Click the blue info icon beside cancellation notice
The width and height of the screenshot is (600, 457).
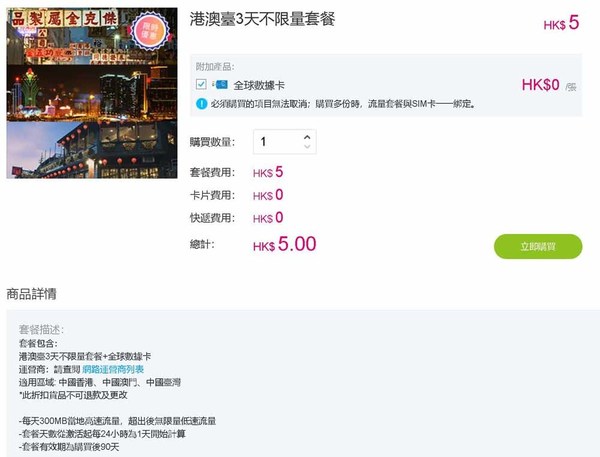point(201,104)
